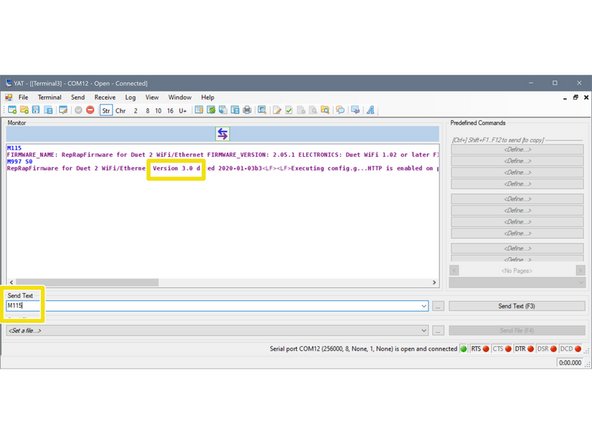The width and height of the screenshot is (592, 444).
Task: Click the monitor horizontal scrollbar thumb
Action: (x=87, y=282)
